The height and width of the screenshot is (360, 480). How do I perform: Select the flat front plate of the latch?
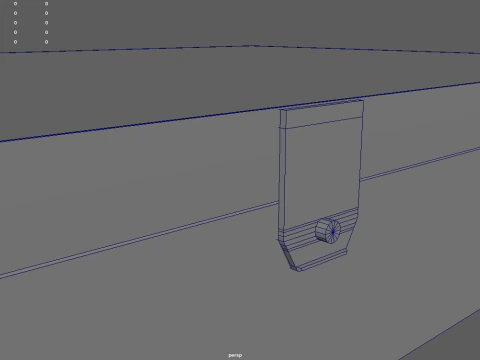(x=322, y=173)
